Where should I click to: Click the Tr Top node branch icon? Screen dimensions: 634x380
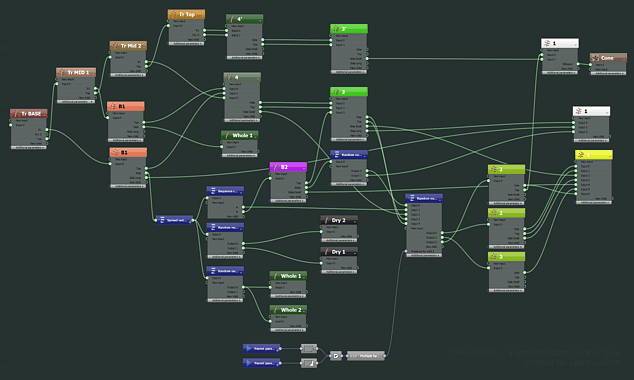tap(174, 14)
